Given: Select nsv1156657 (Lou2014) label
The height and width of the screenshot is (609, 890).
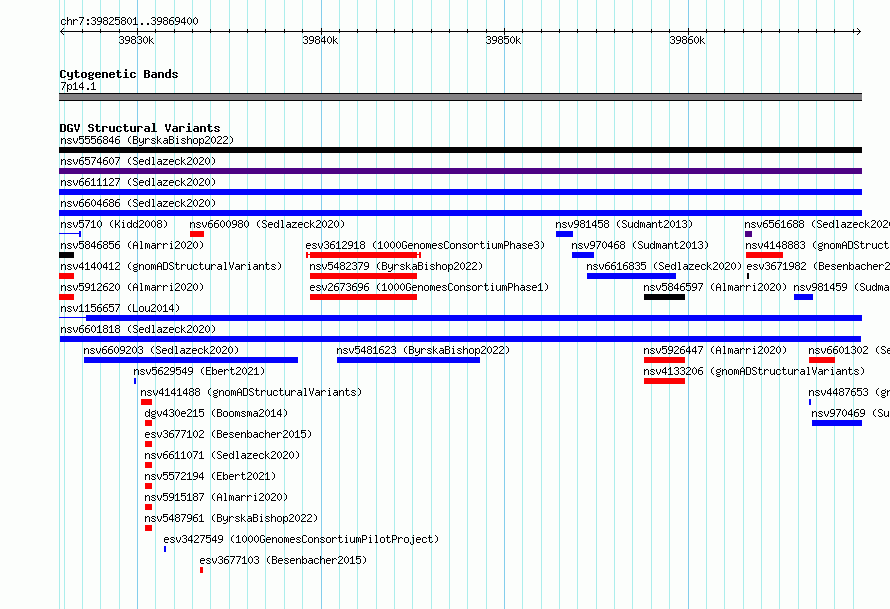Looking at the screenshot, I should coord(120,308).
